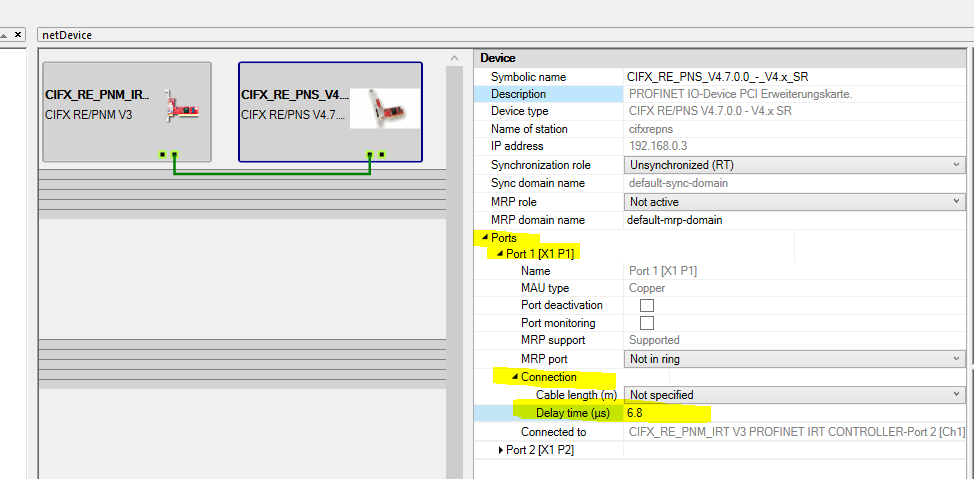Click the first port square on the CIFX_RE_PNS device
The height and width of the screenshot is (479, 974).
370,154
